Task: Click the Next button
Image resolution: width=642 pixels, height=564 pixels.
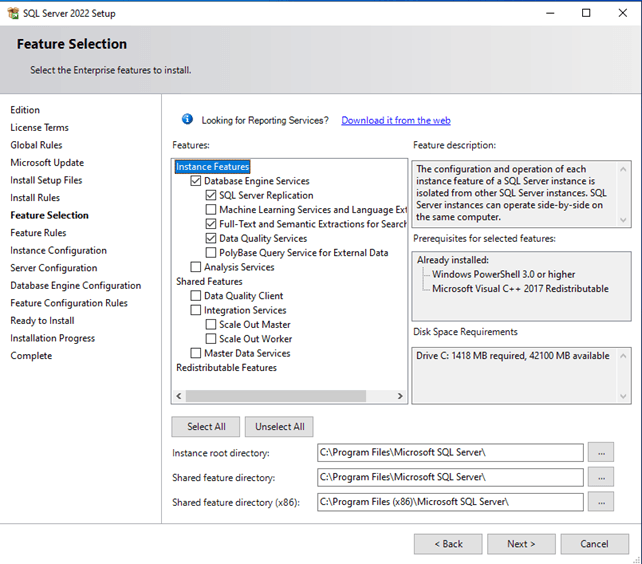Action: coord(521,544)
